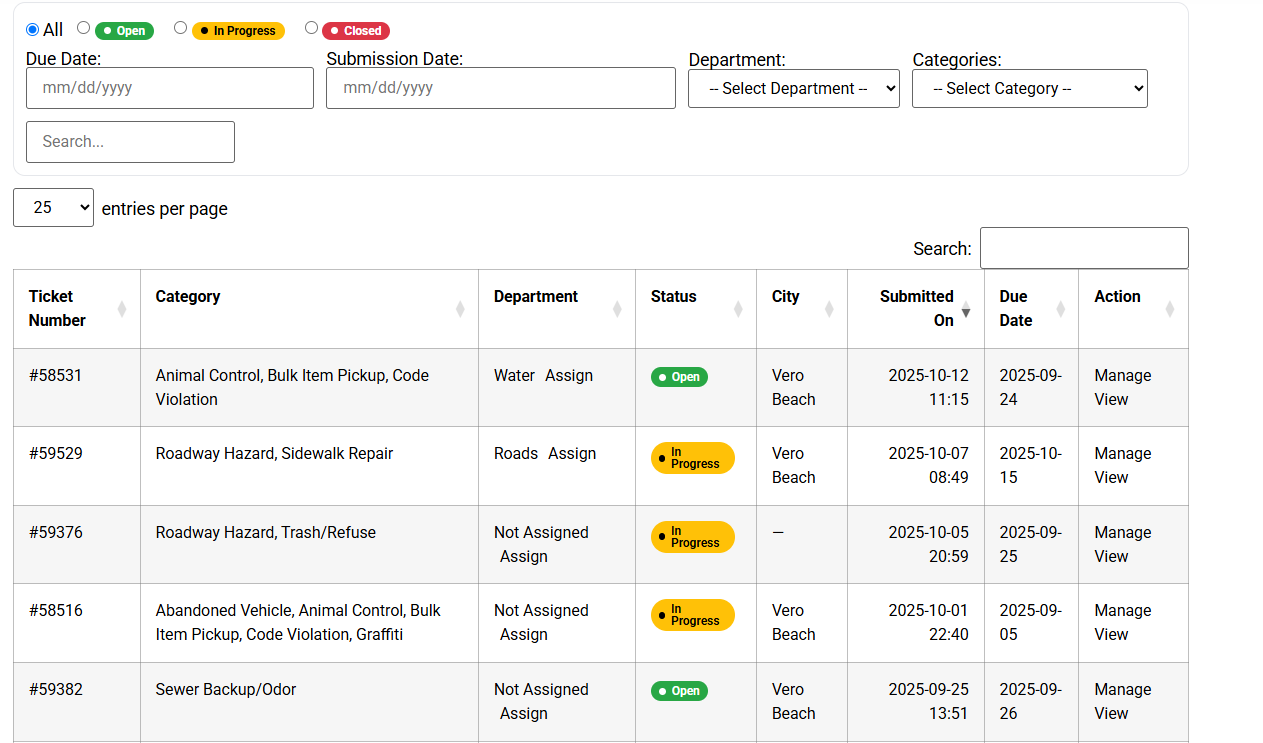Sort by City column arrow icon
The height and width of the screenshot is (743, 1263).
(829, 309)
